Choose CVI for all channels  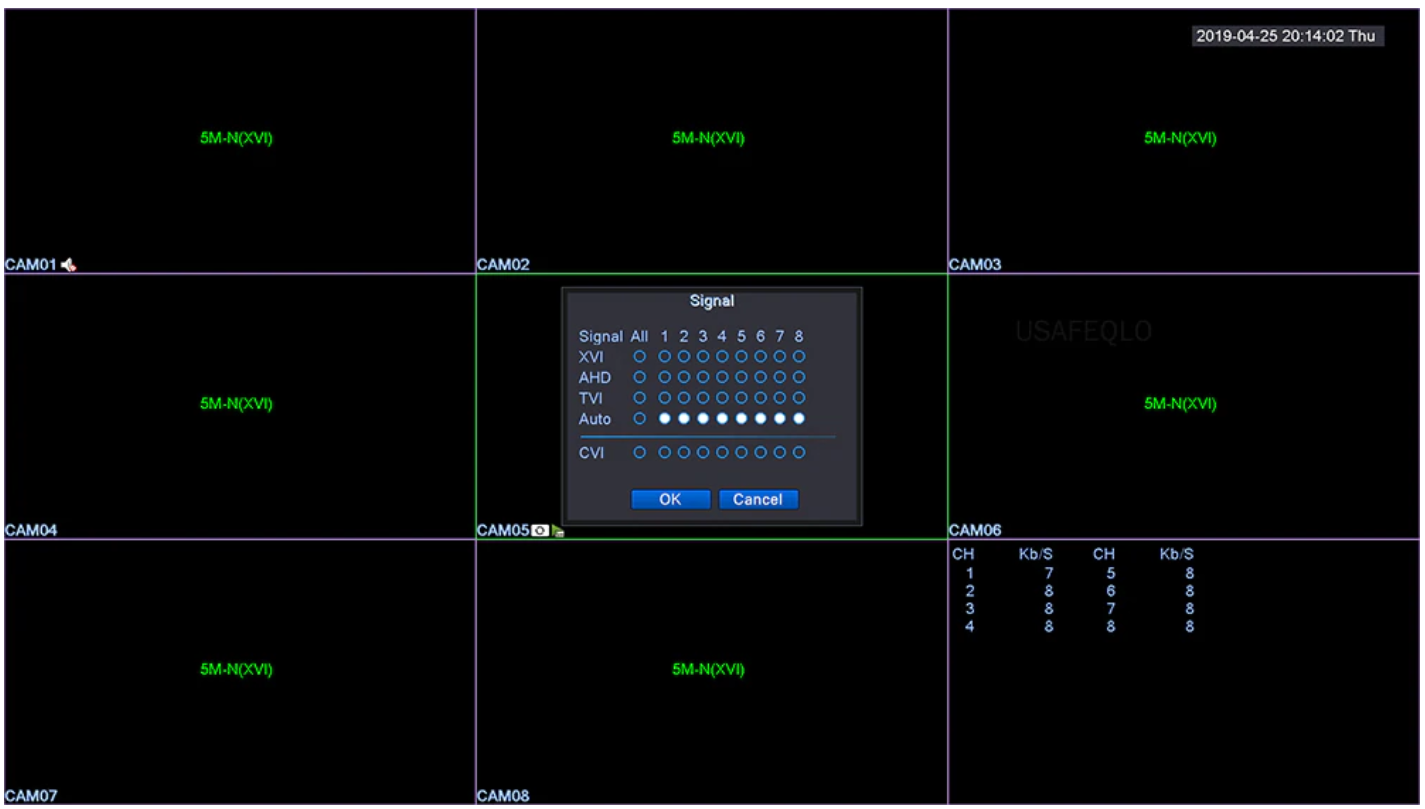[638, 453]
